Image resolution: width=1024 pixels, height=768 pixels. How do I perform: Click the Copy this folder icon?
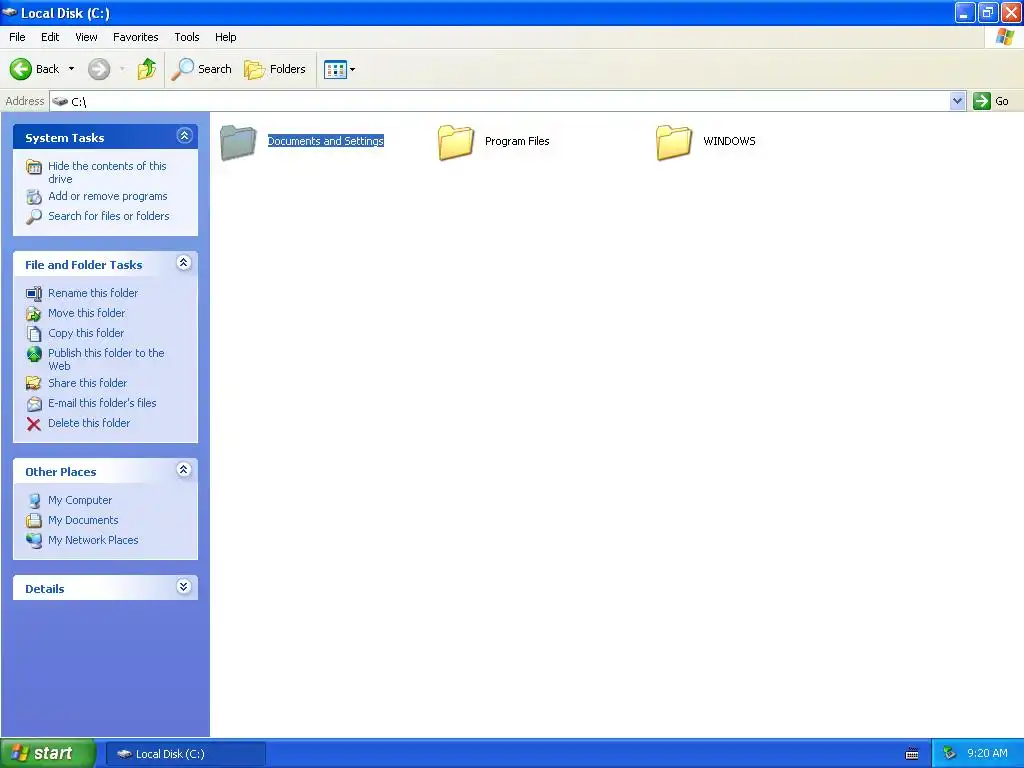[34, 334]
